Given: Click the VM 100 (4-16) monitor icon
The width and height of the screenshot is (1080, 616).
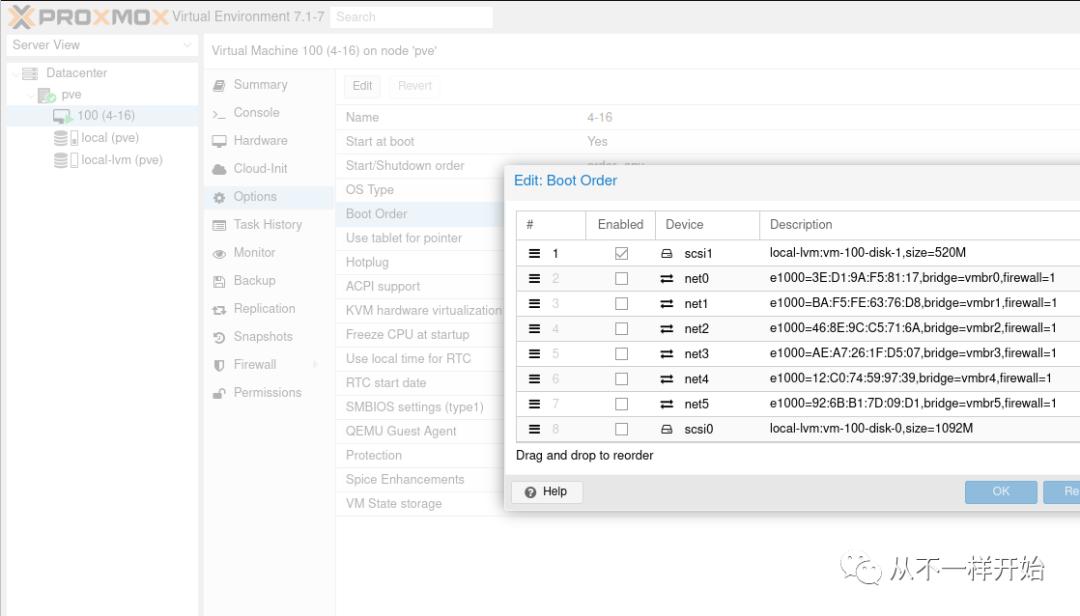Looking at the screenshot, I should tap(63, 116).
